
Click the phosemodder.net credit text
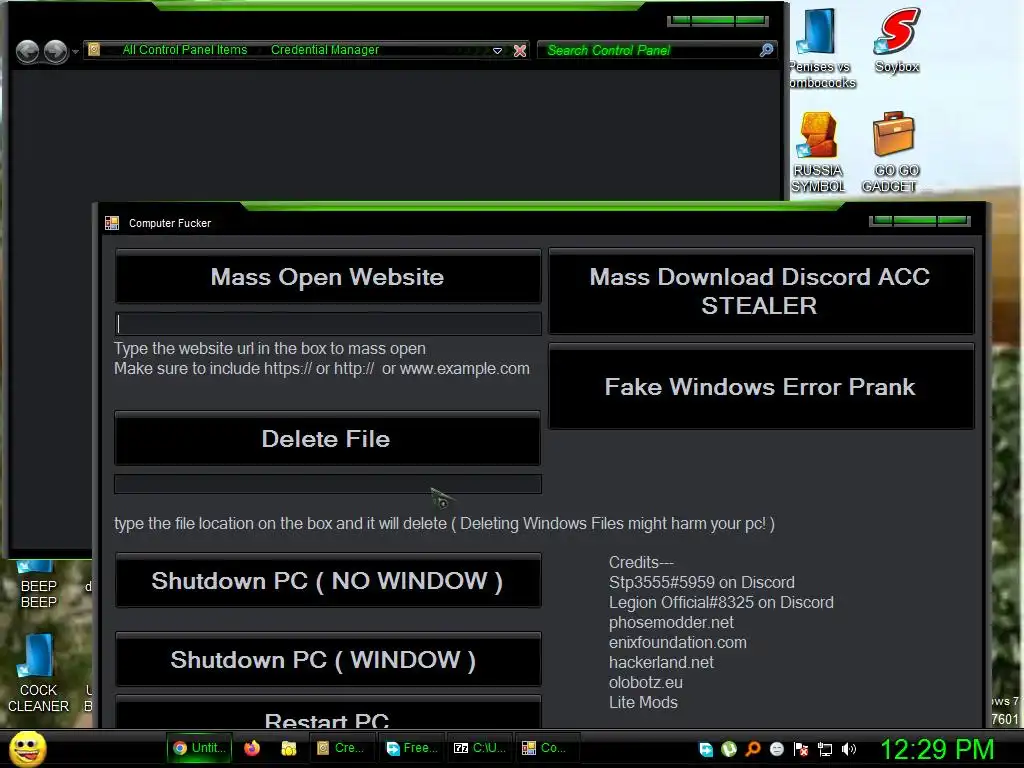coord(671,622)
